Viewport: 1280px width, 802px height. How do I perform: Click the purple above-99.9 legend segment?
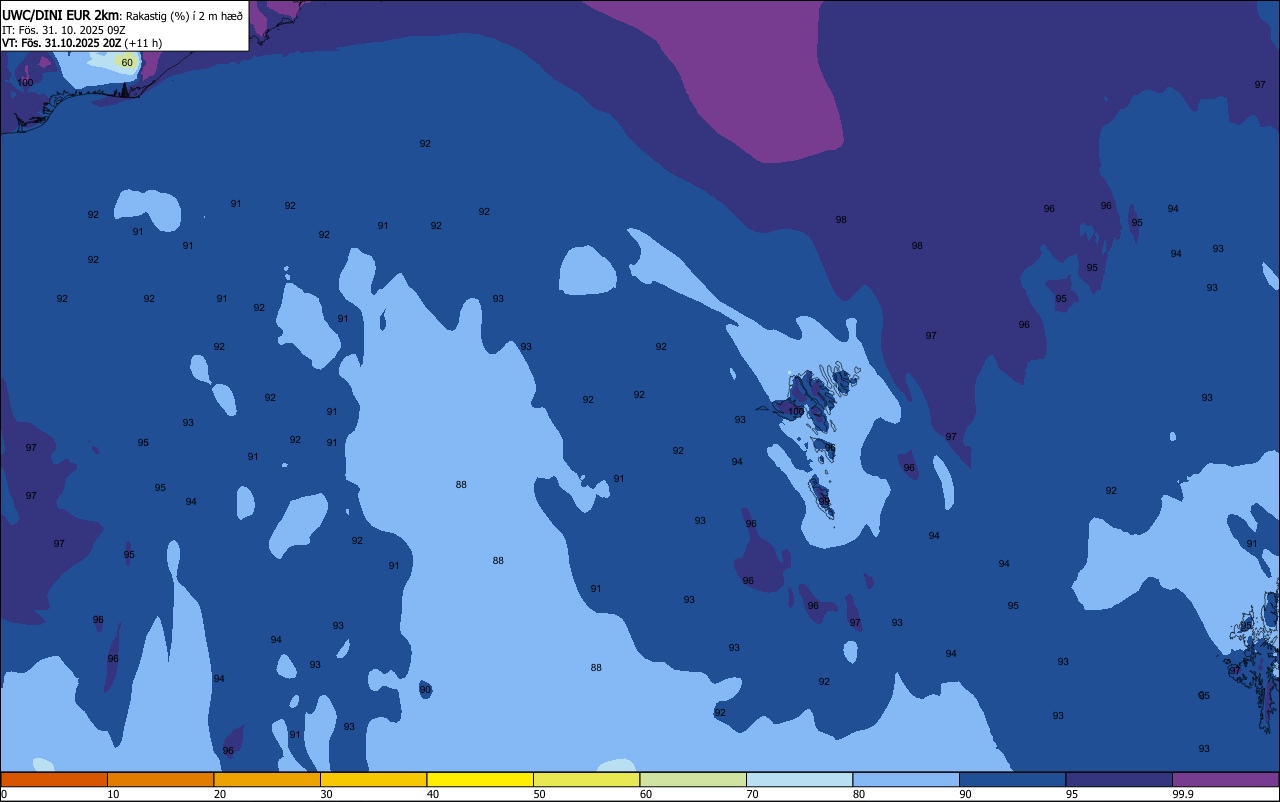1225,779
